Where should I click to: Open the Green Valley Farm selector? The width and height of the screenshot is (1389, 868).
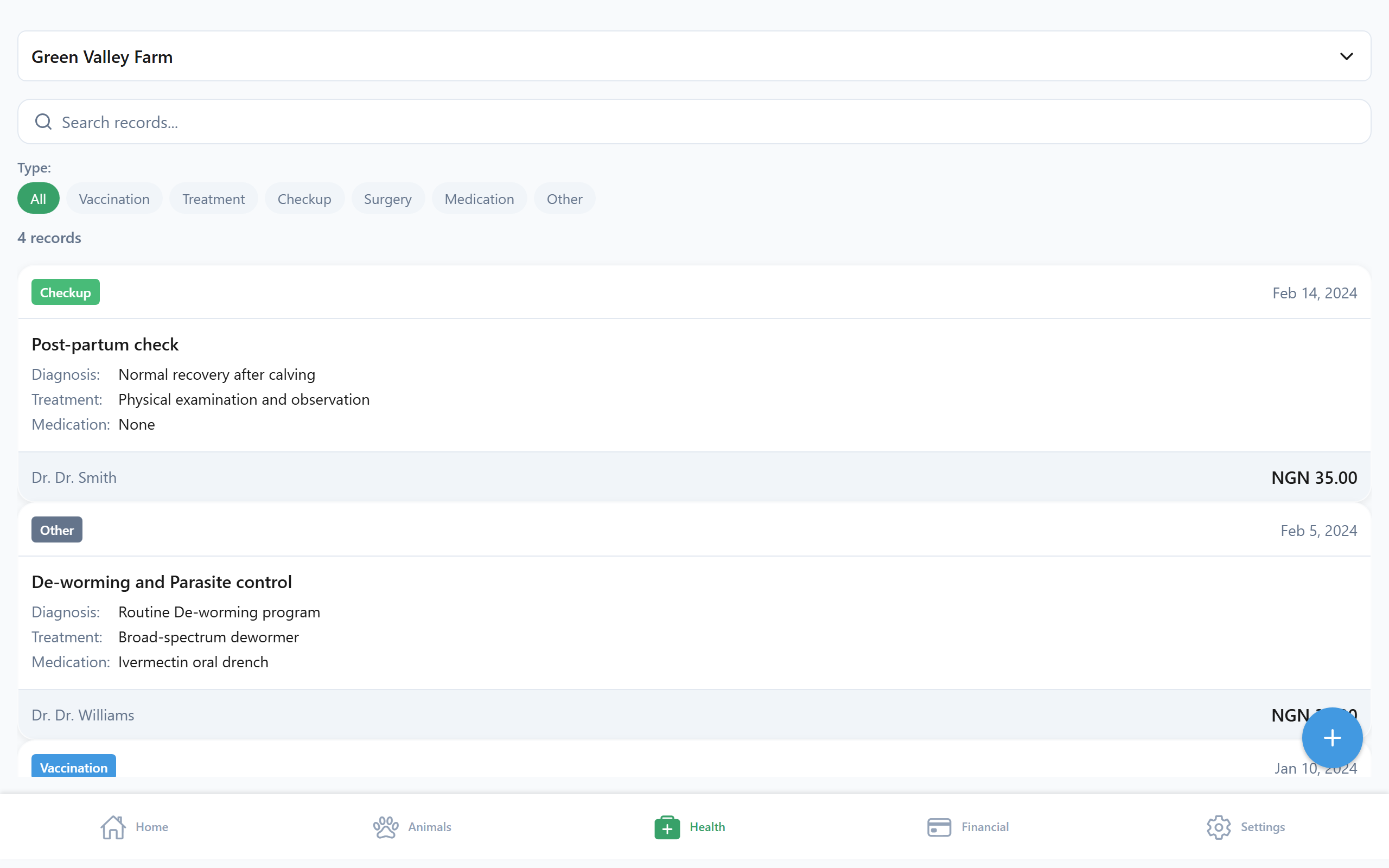coord(694,56)
